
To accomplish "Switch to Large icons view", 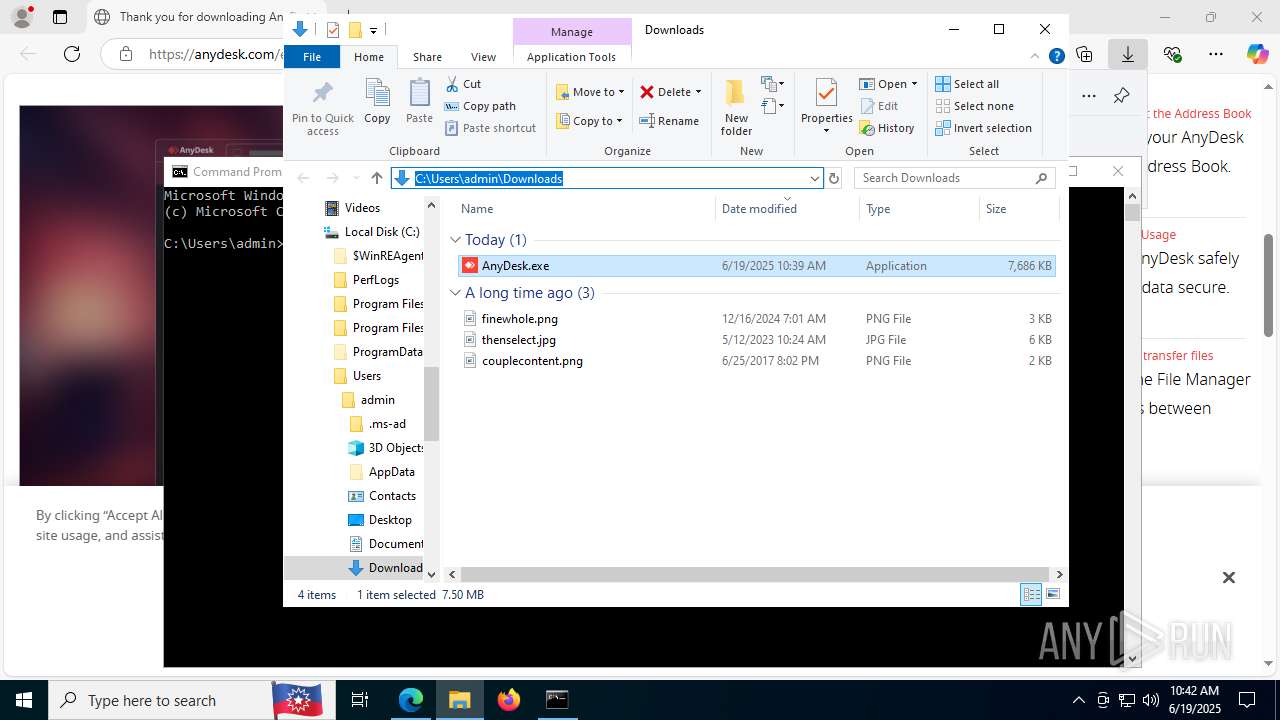I will pos(1052,595).
